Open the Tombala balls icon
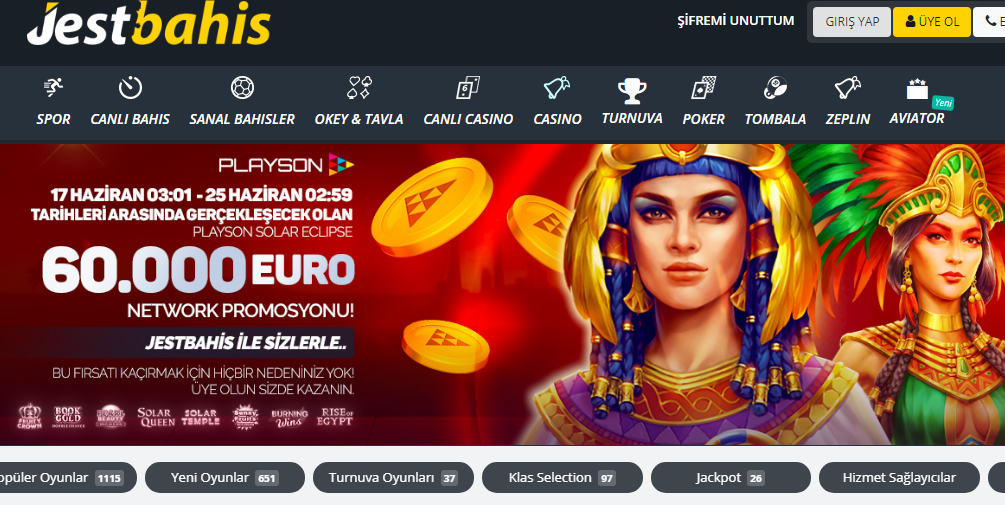1005x505 pixels. coord(776,87)
